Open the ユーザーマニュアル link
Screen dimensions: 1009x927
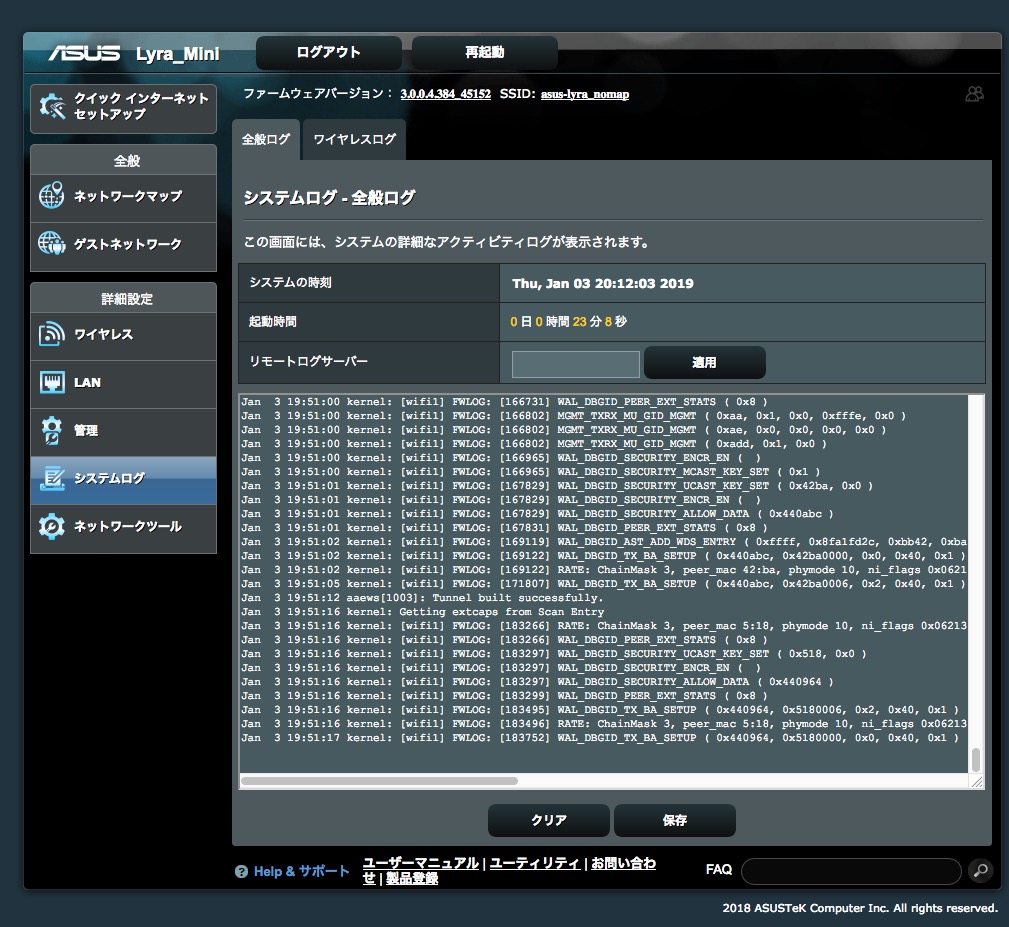click(421, 863)
